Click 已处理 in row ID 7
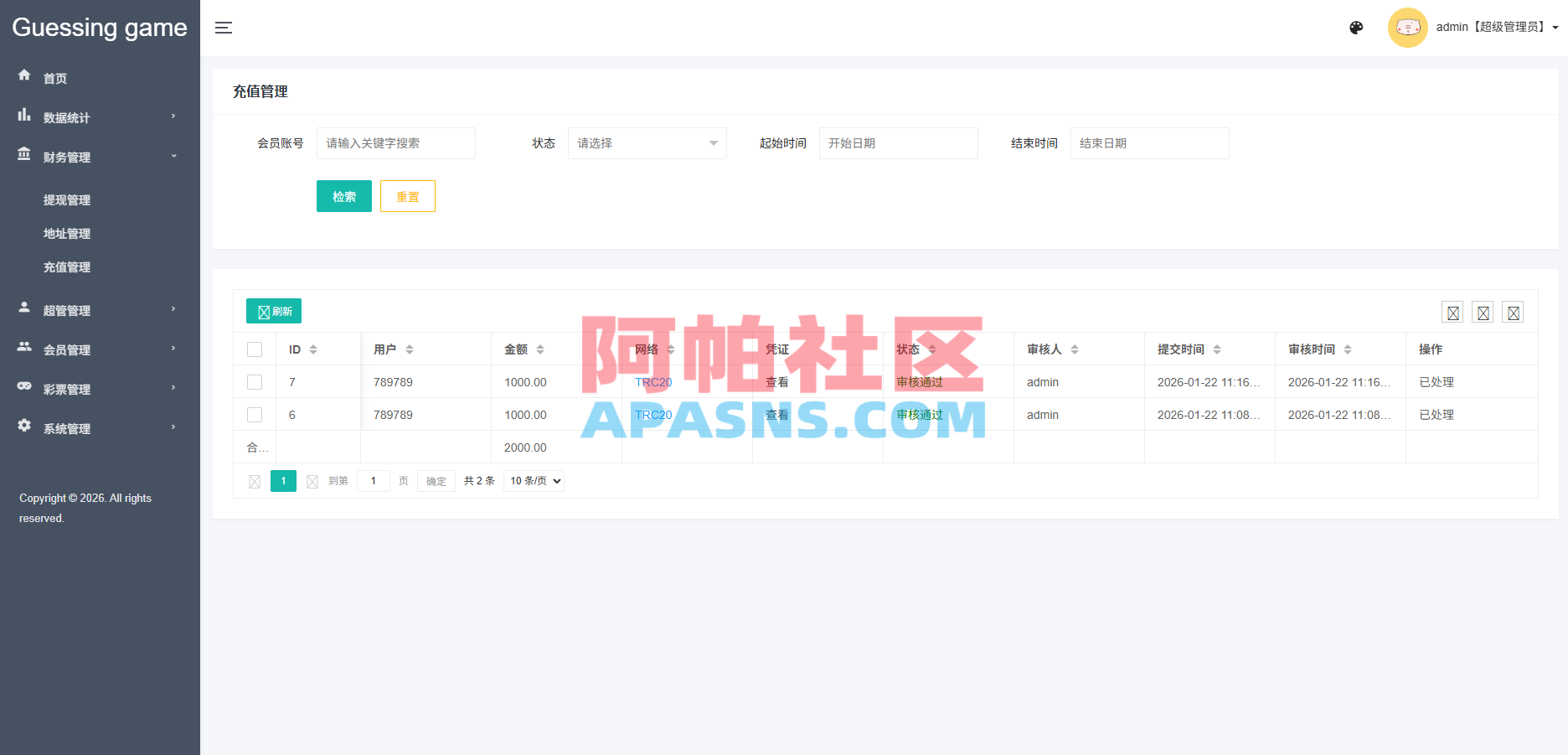 (1436, 382)
